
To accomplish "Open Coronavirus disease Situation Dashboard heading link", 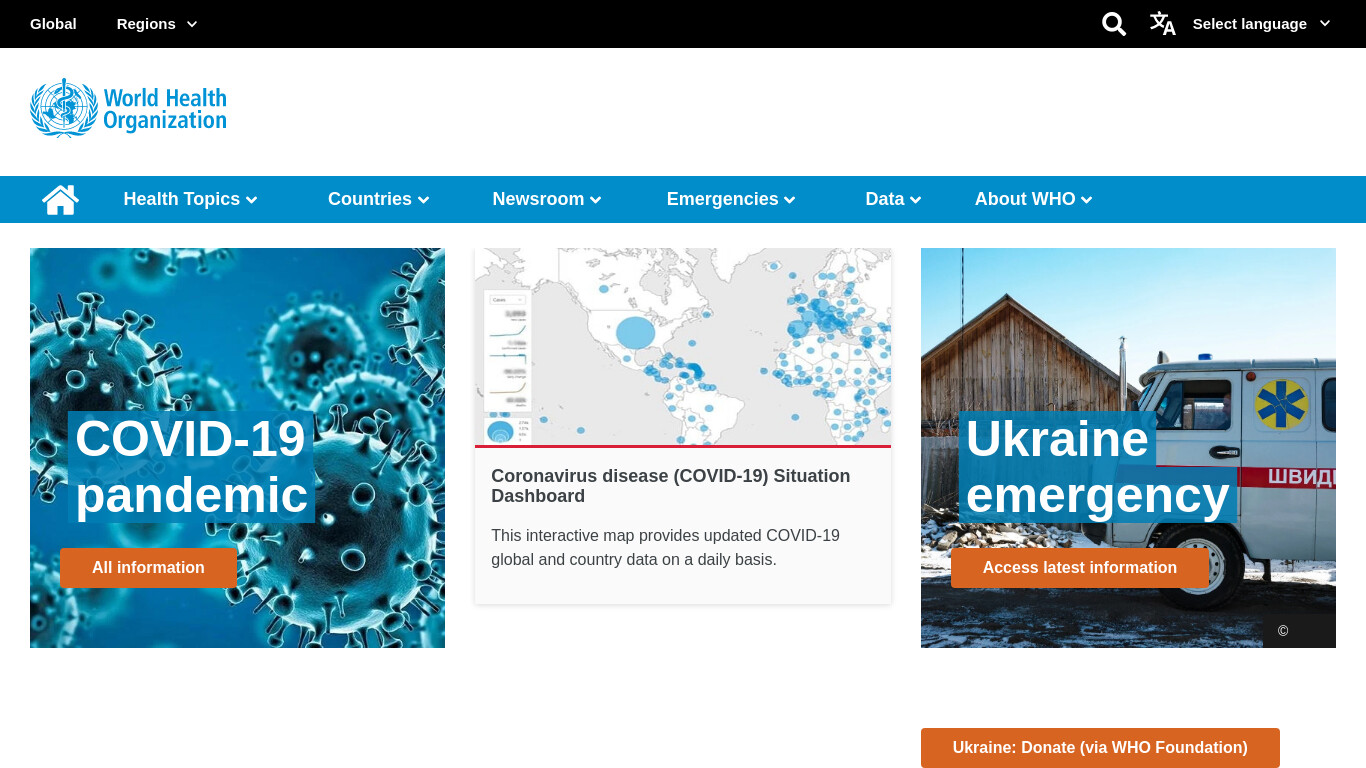I will tap(671, 486).
